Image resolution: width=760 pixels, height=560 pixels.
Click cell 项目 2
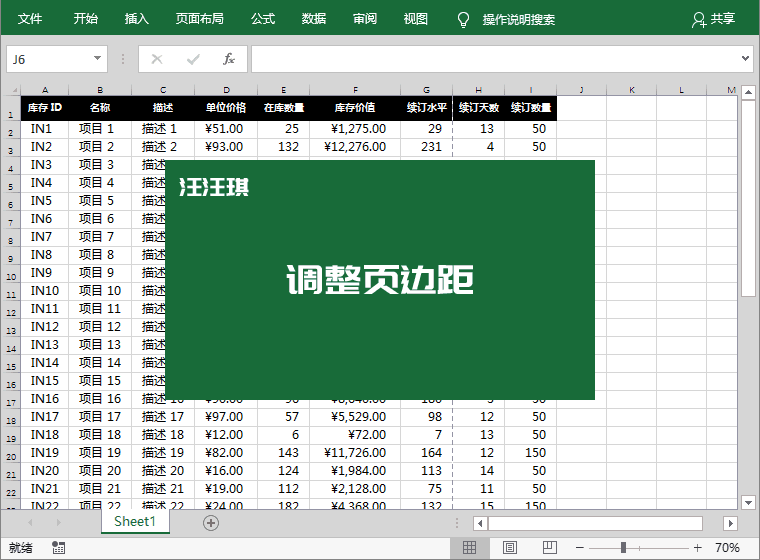click(x=100, y=147)
